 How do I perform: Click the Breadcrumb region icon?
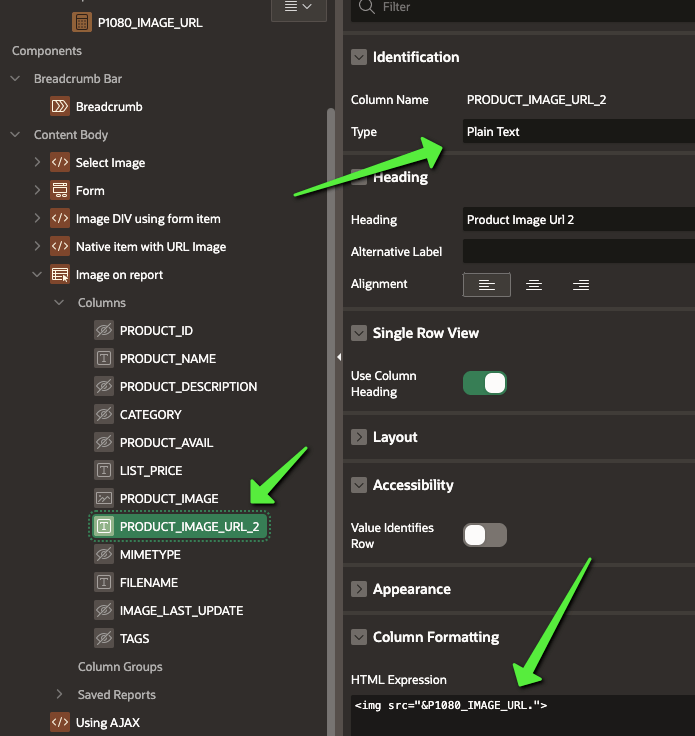(60, 107)
